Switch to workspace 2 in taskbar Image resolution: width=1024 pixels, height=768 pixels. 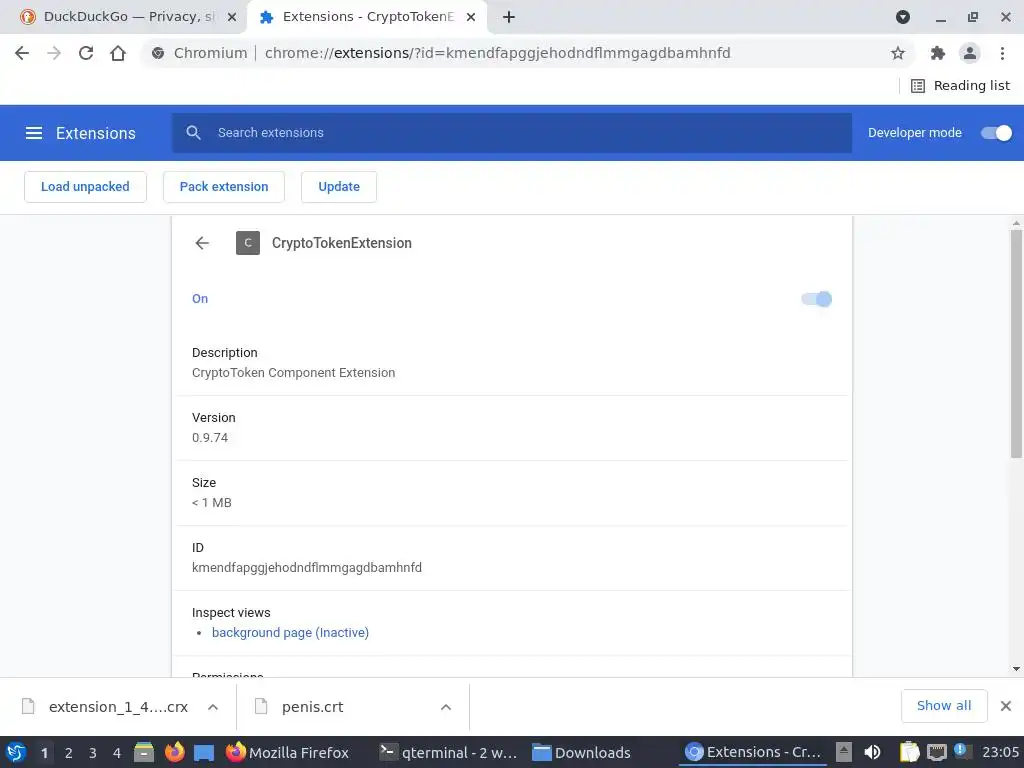click(68, 753)
